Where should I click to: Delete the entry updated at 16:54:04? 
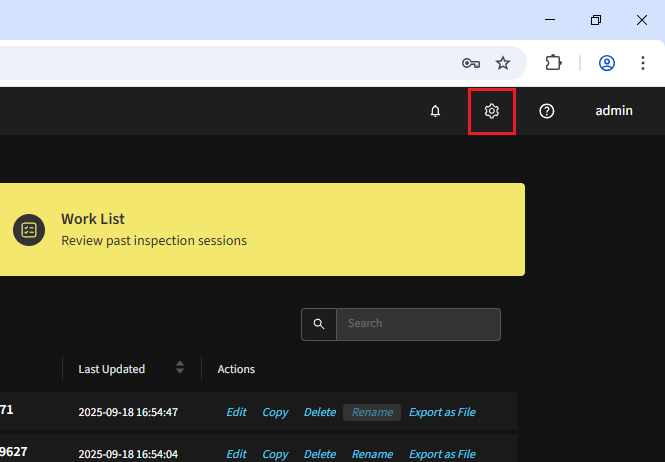[320, 454]
